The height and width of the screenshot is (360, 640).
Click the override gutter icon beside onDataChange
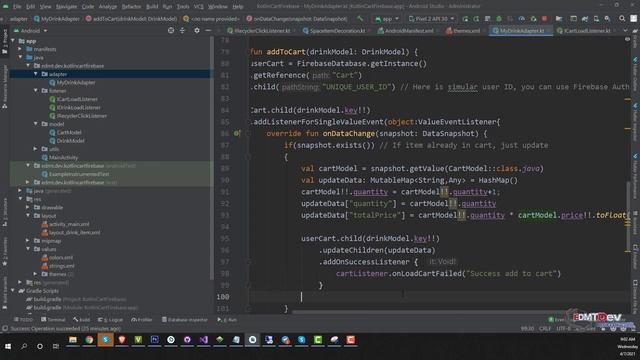(237, 133)
